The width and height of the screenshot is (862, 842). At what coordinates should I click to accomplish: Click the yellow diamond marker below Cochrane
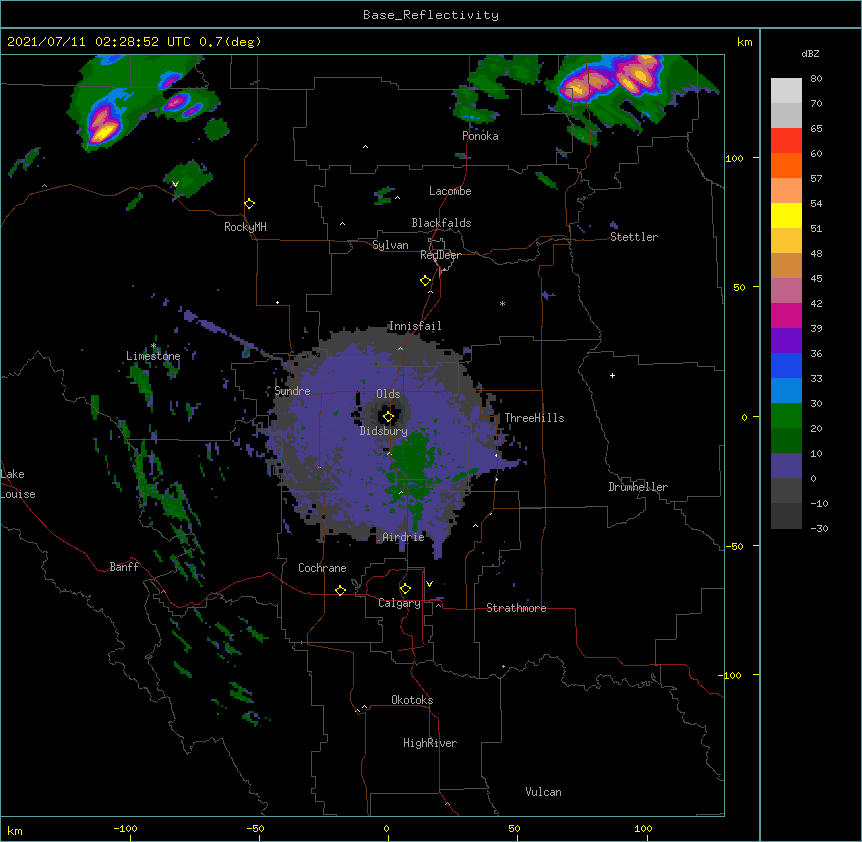340,590
